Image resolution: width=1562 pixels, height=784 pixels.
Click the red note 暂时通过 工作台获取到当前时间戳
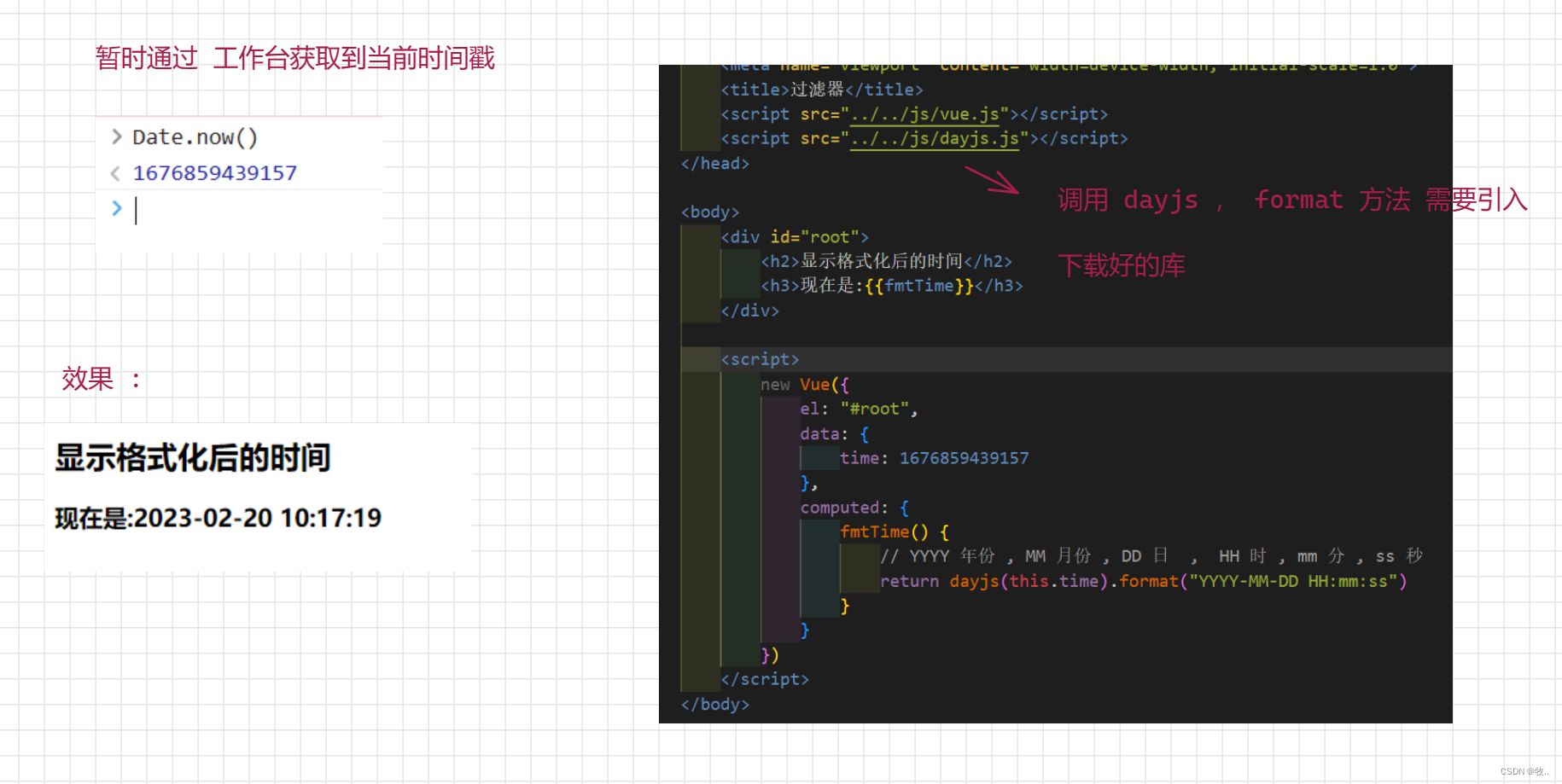(295, 58)
